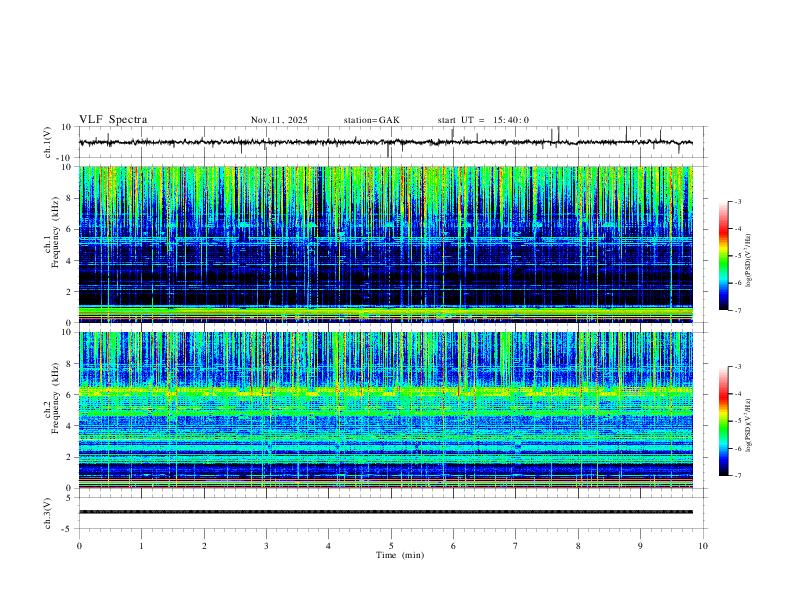The width and height of the screenshot is (792, 612).
Task: Click the 10 kHz tick label on ch.2 spectrogram
Action: (67, 332)
